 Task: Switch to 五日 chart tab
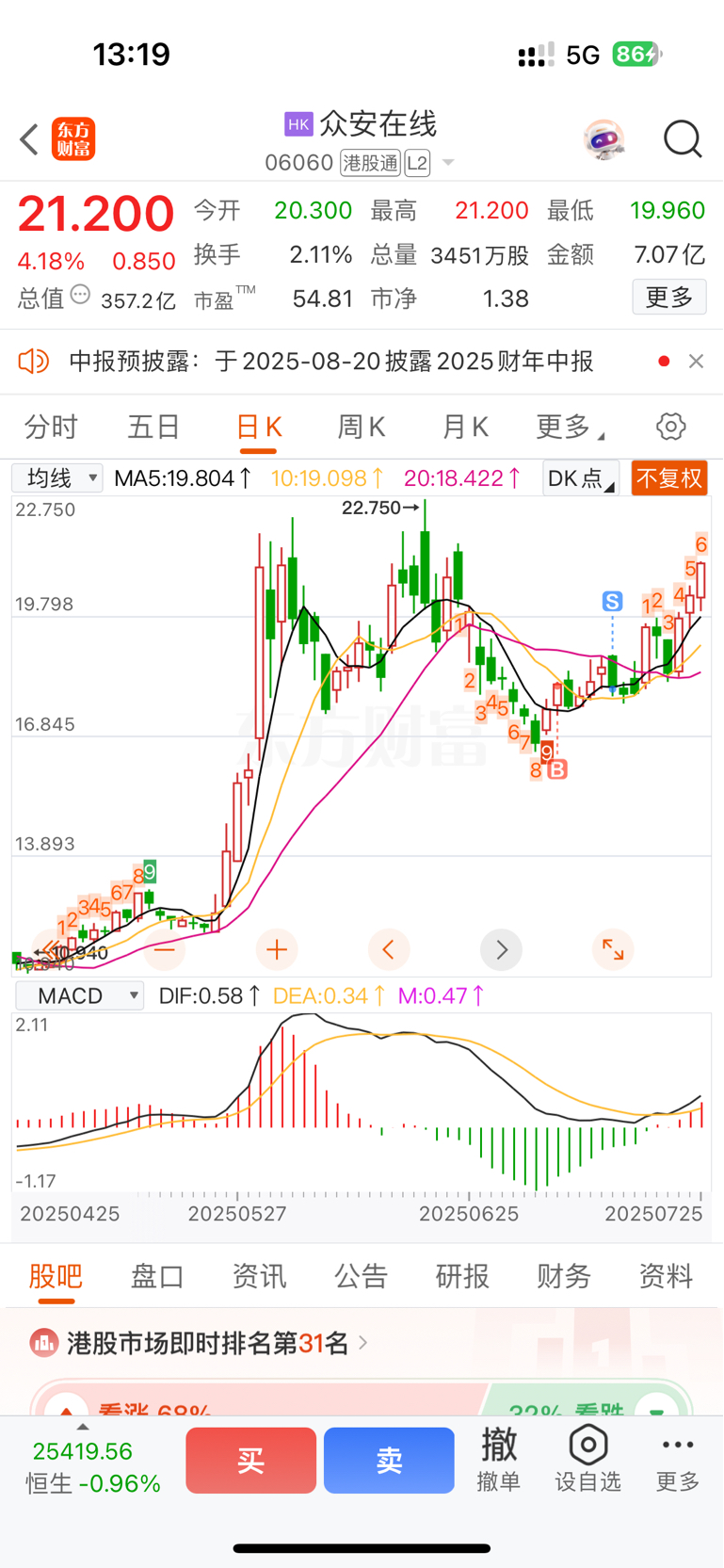(x=153, y=428)
